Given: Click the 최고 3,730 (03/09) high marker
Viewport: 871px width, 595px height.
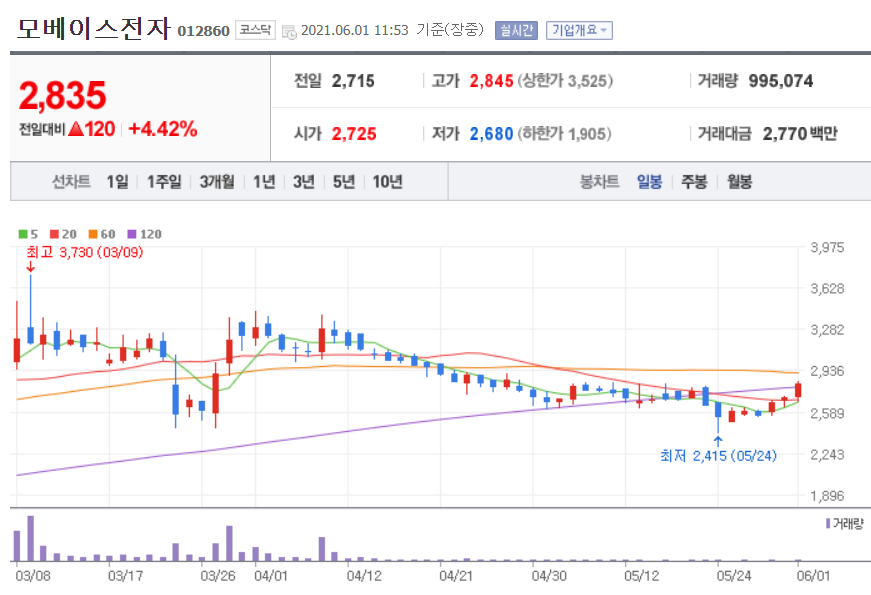Looking at the screenshot, I should (x=84, y=252).
